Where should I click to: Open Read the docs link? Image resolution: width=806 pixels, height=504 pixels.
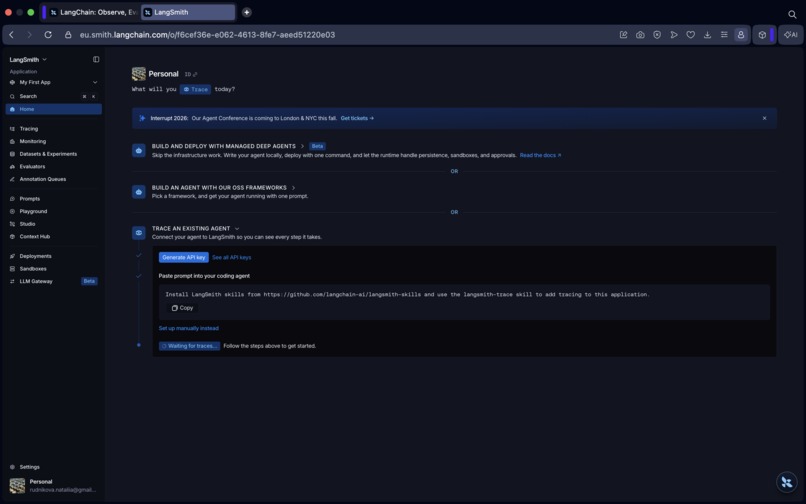[x=540, y=155]
